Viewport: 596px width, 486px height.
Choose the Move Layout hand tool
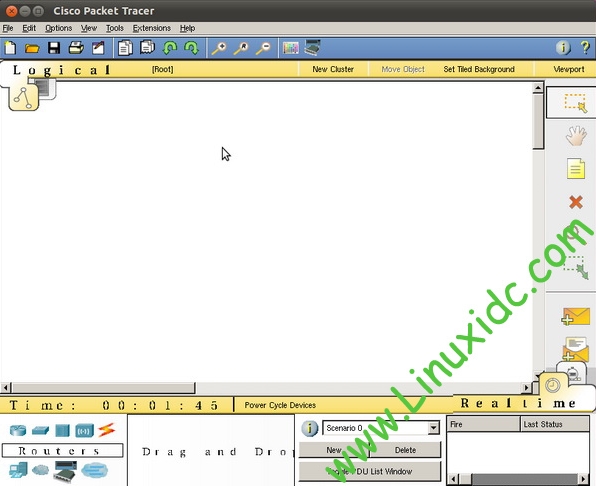(576, 136)
